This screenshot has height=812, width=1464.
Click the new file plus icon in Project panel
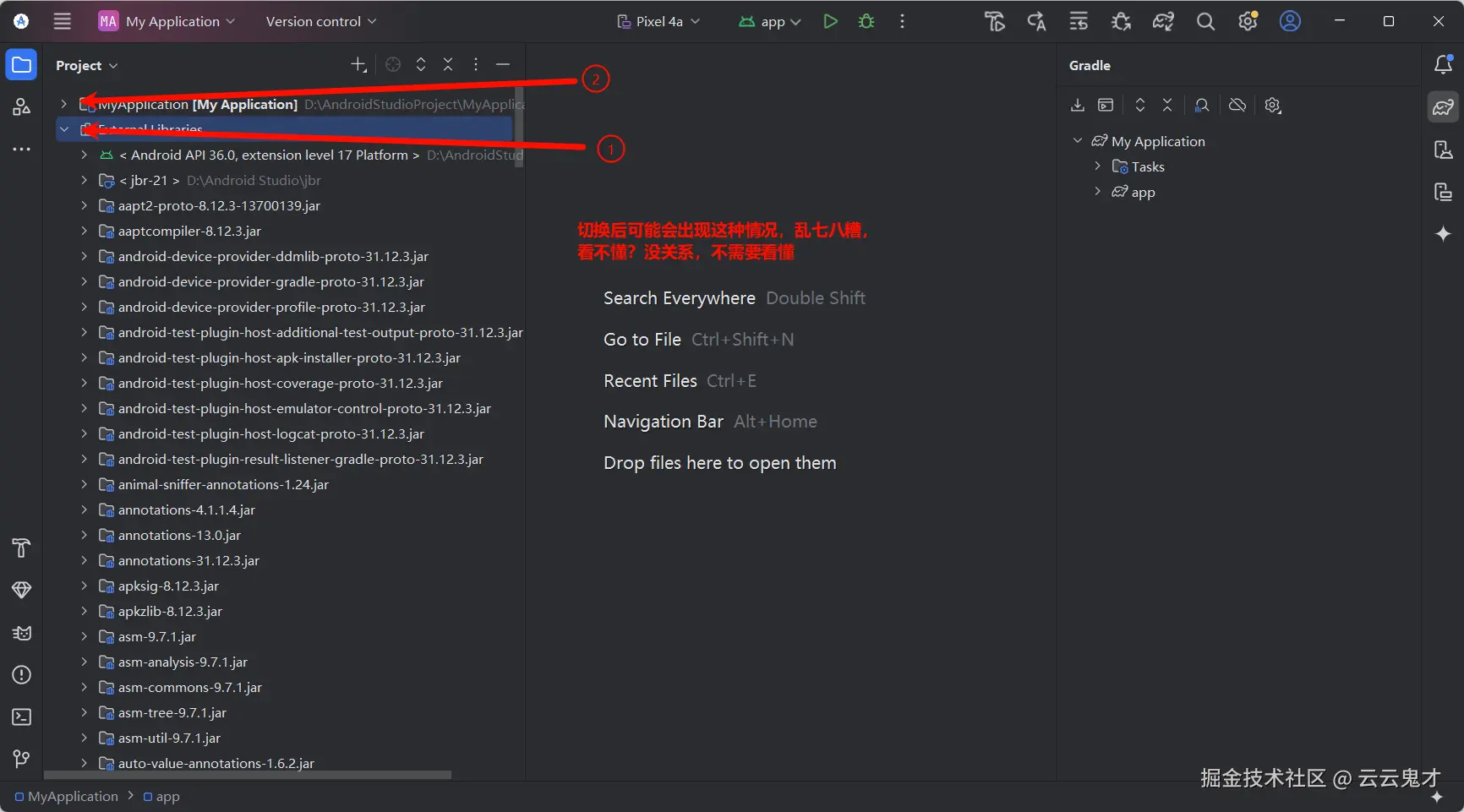coord(358,64)
